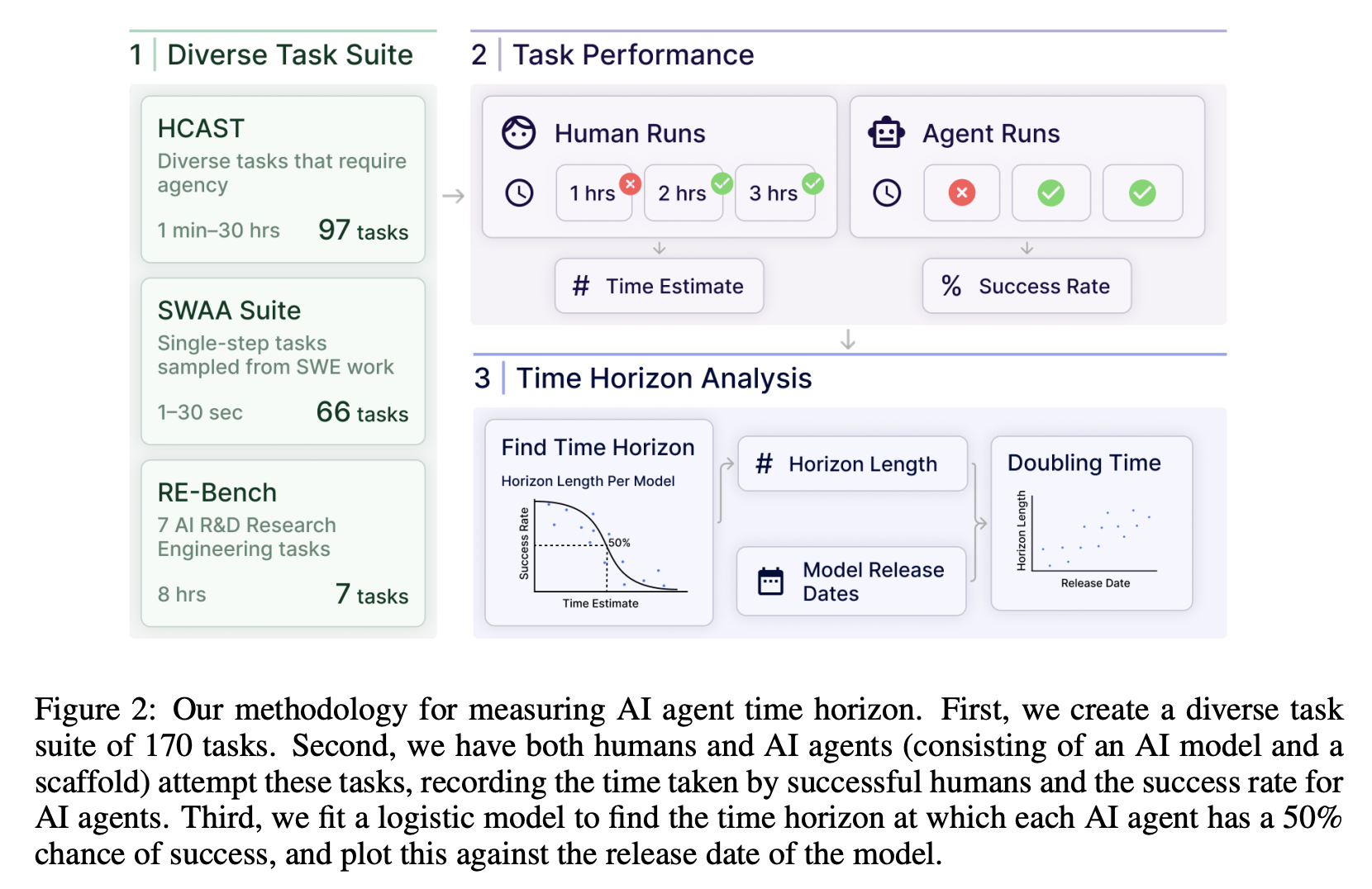Click the calendar icon beside Model Release Dates

point(770,582)
